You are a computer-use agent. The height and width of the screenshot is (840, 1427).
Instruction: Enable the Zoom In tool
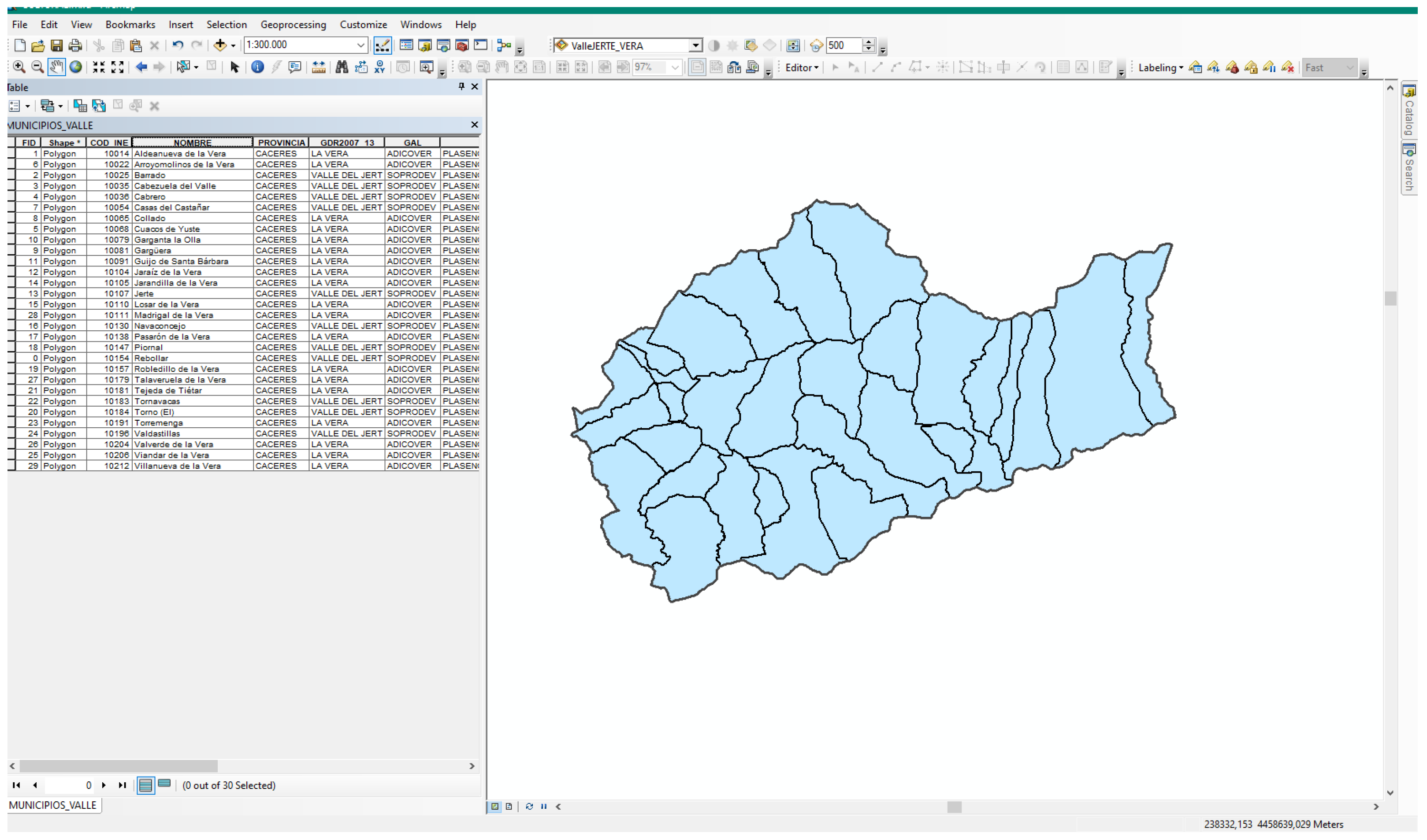19,67
